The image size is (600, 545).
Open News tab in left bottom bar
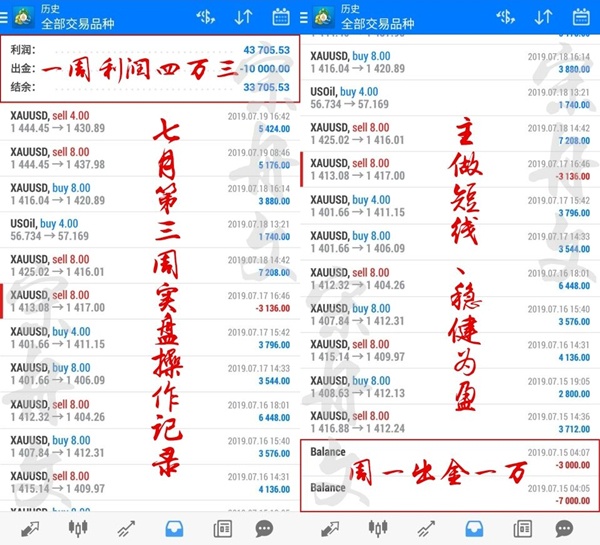(223, 529)
